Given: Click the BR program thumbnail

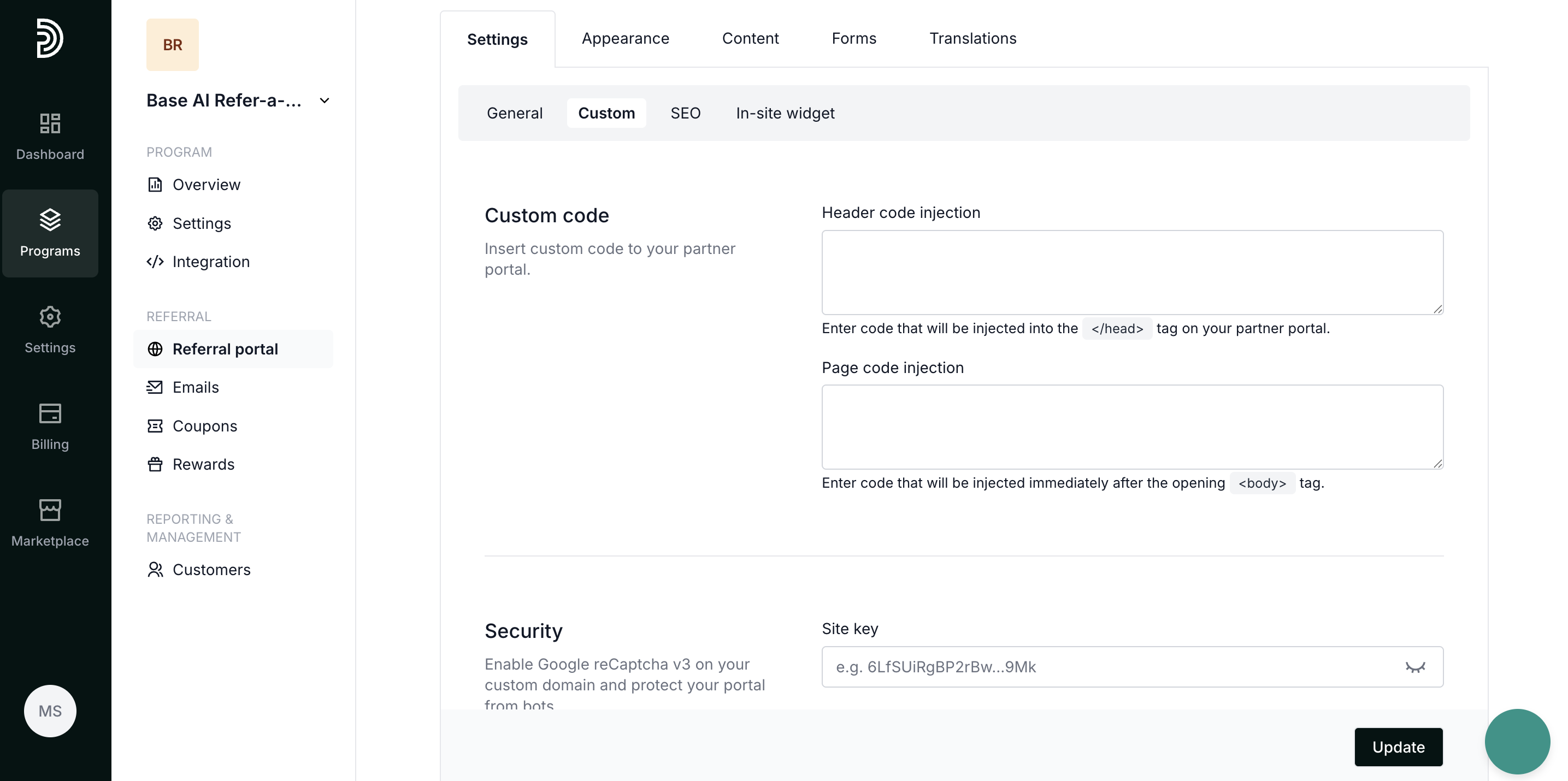Looking at the screenshot, I should click(x=172, y=44).
